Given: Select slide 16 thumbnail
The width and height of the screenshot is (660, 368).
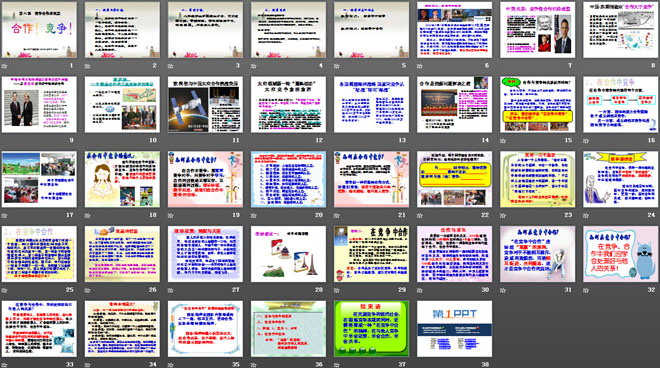Looking at the screenshot, I should pyautogui.click(x=621, y=104).
